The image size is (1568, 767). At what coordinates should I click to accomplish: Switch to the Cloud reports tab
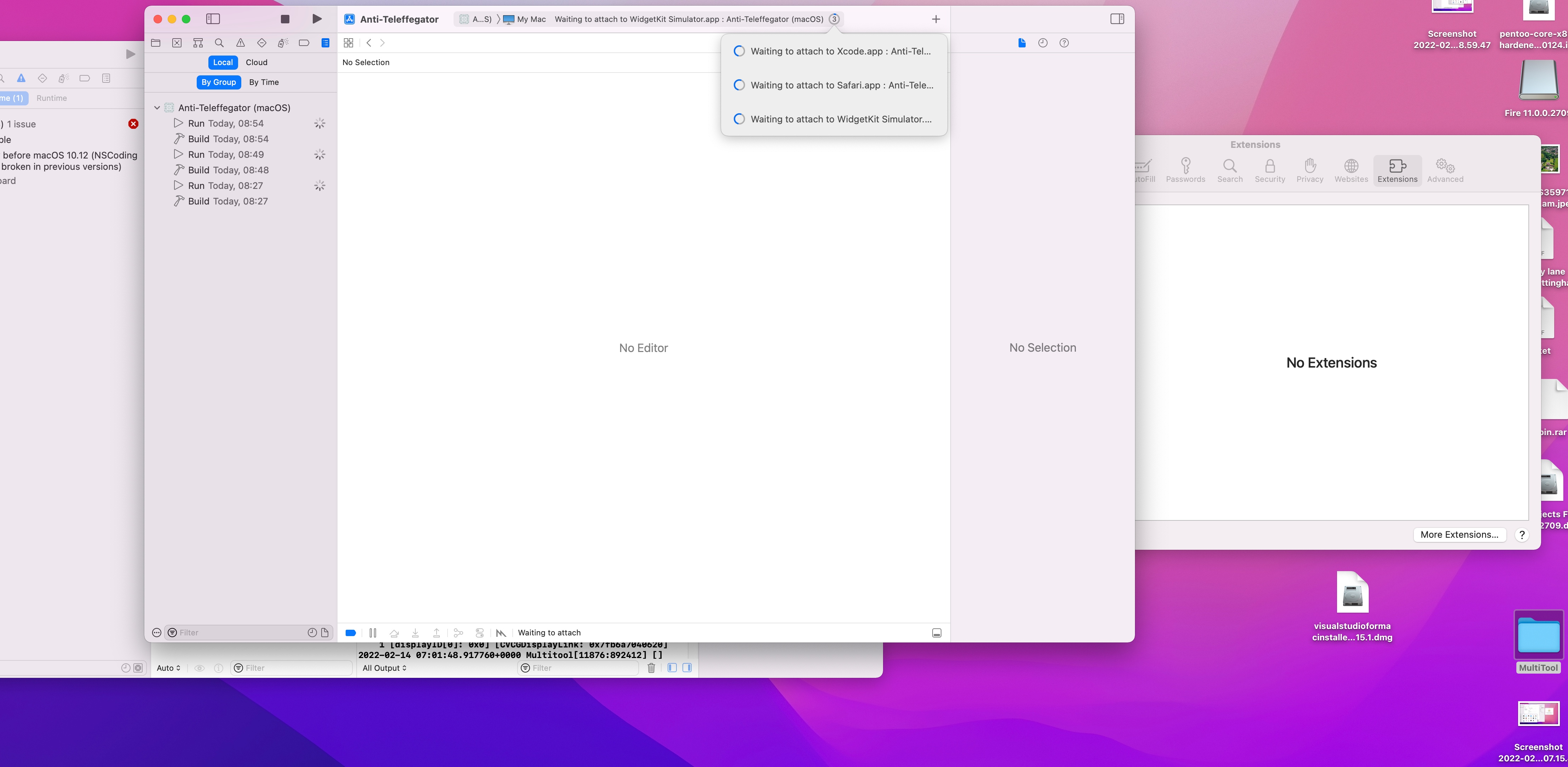click(256, 62)
